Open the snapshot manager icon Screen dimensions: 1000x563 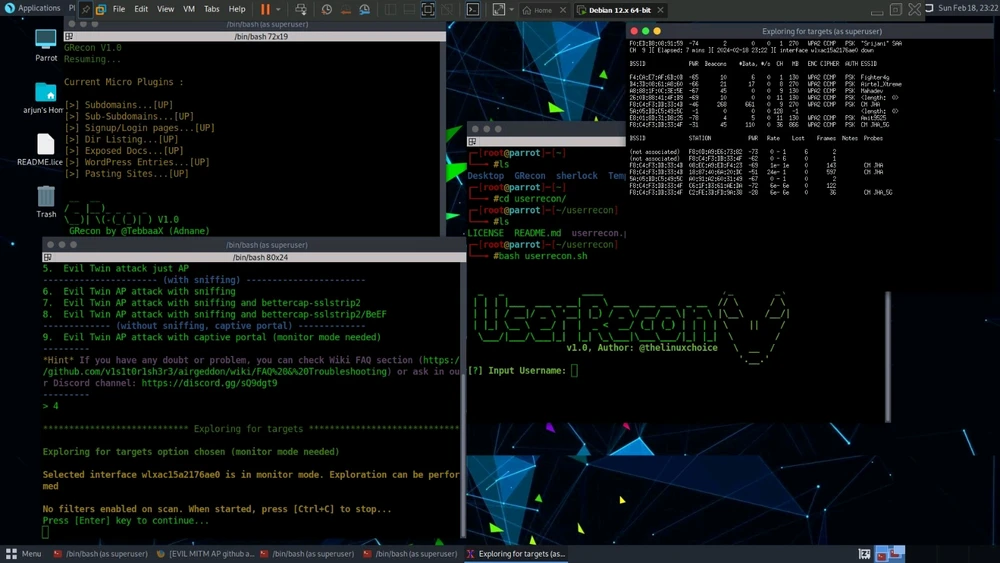[x=365, y=10]
